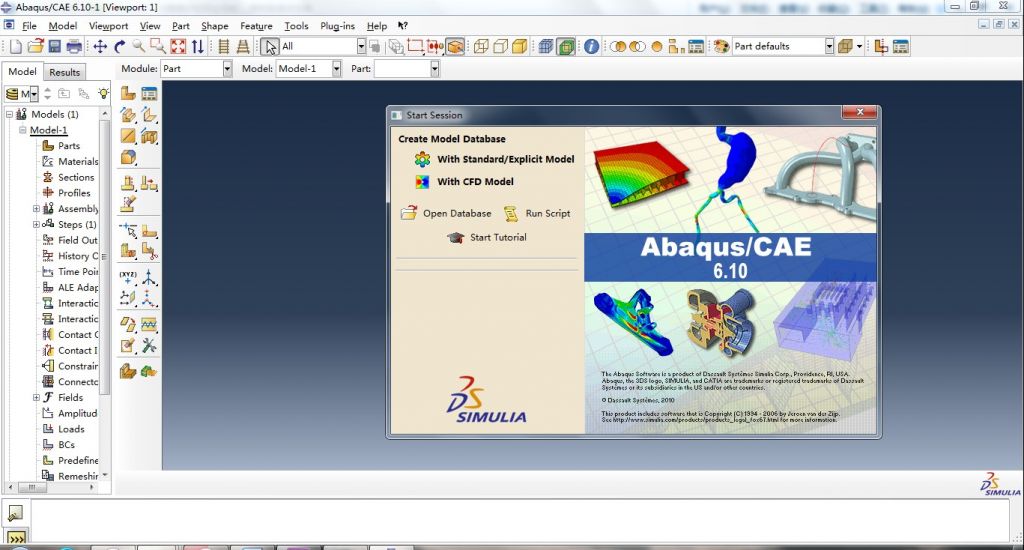Click the Create Datum Axis tool
This screenshot has height=550, width=1024.
tap(149, 277)
